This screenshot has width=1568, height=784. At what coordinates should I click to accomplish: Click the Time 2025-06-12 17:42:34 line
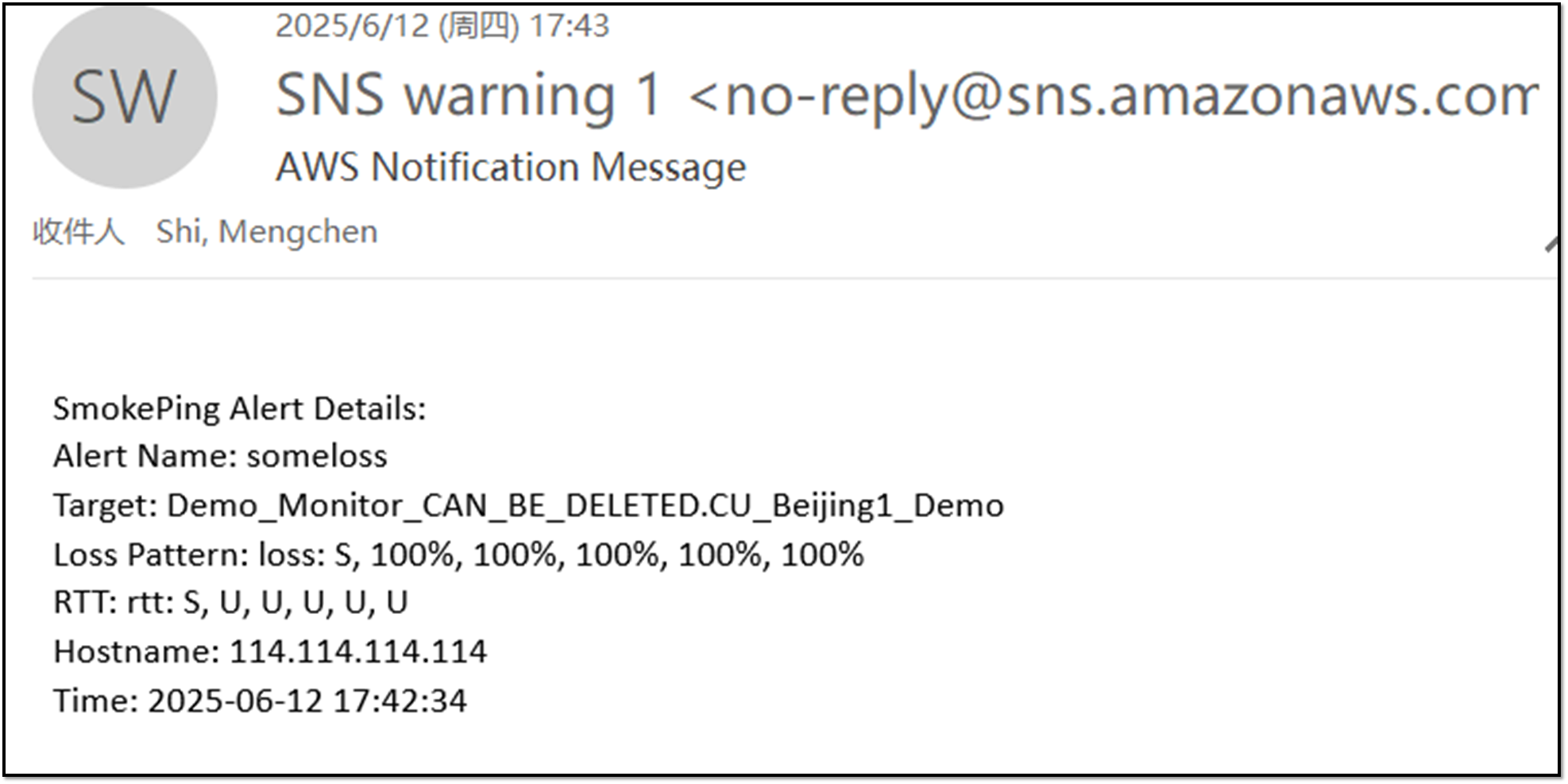click(x=260, y=701)
